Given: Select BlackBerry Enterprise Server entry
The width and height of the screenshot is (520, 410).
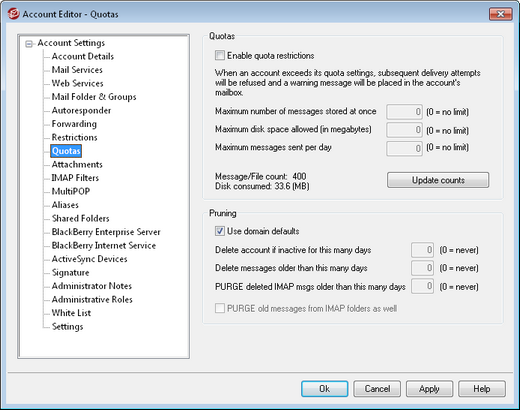Looking at the screenshot, I should coord(106,232).
